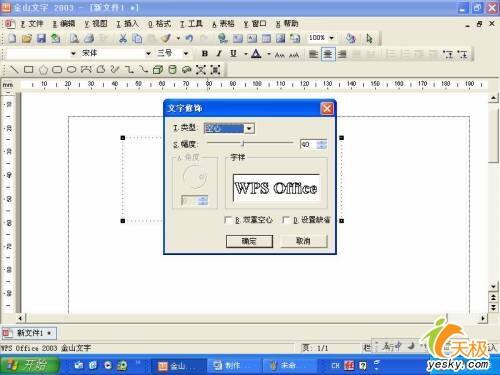Click the 幅度 slider track
Image resolution: width=500 pixels, height=375 pixels.
pos(250,143)
